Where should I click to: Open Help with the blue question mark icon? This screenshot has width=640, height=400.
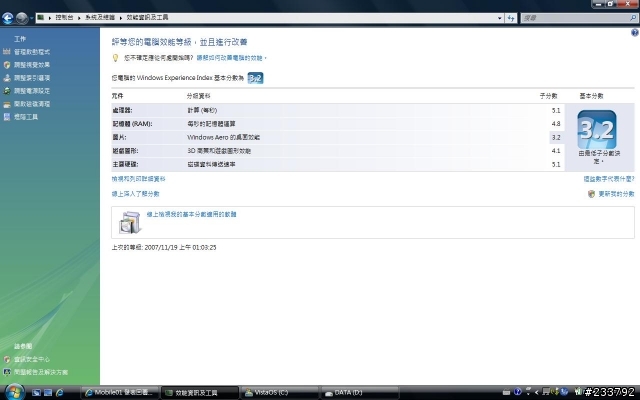pyautogui.click(x=635, y=33)
